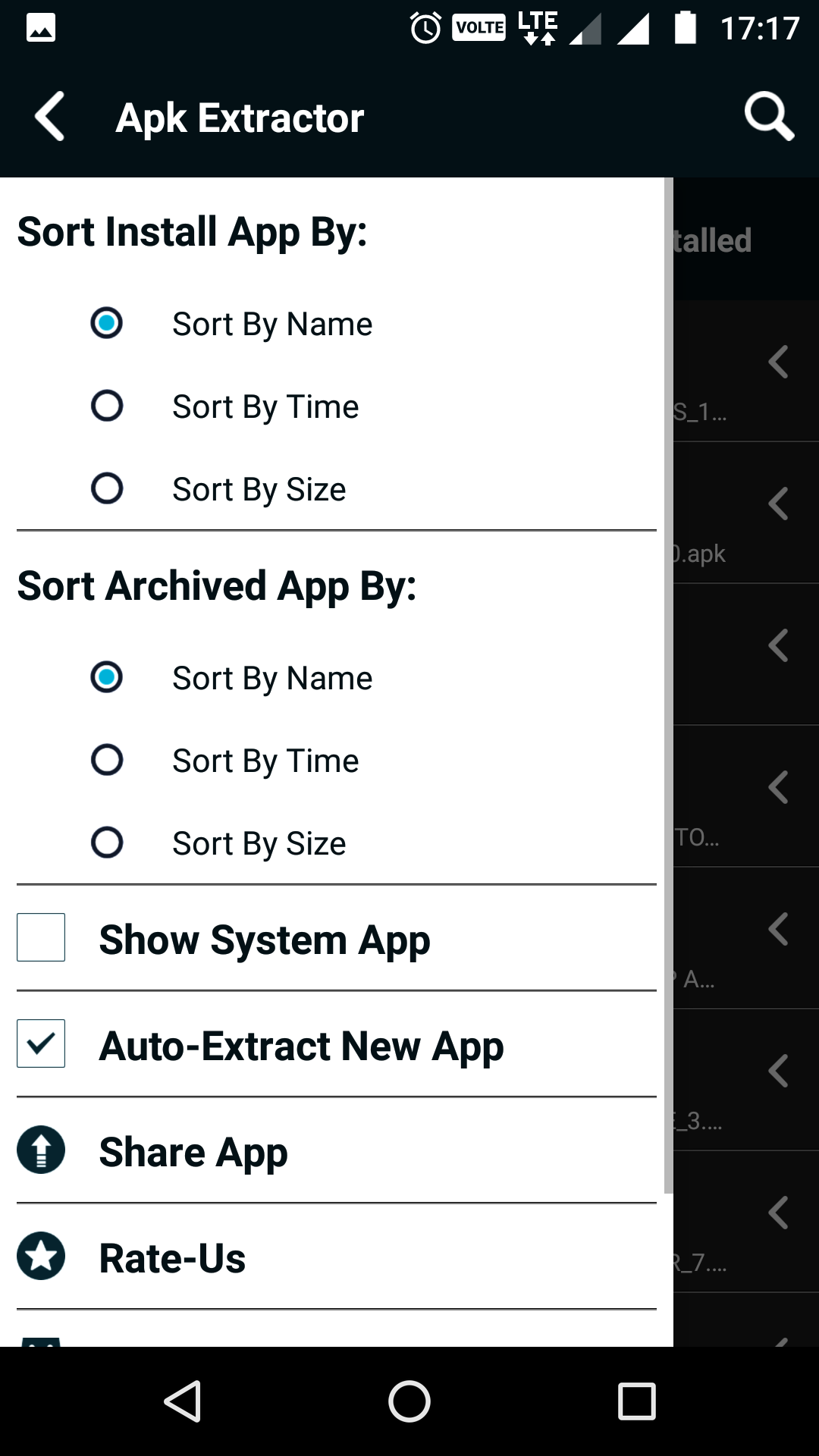Screen dimensions: 819x1456
Task: Select Sort By Time for installed apps
Action: pos(107,406)
